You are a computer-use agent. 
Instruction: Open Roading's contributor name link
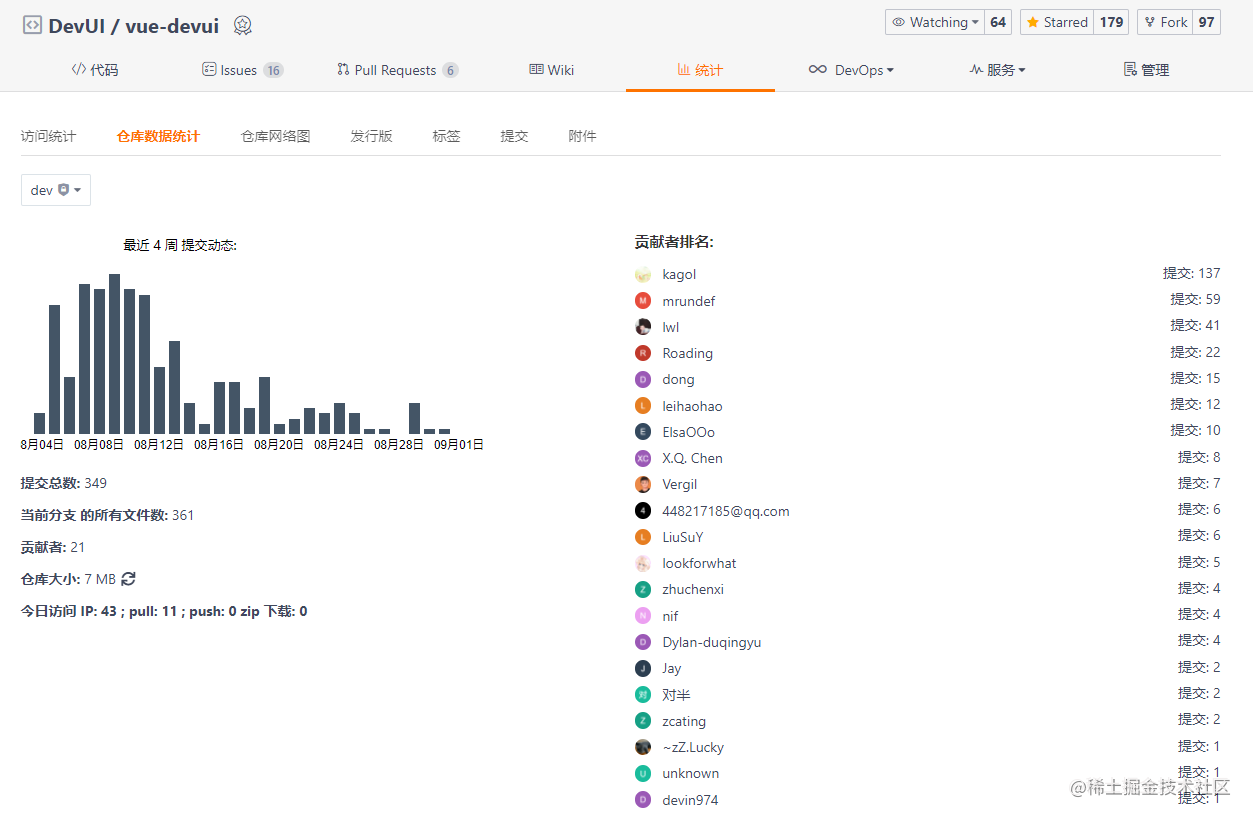click(687, 353)
